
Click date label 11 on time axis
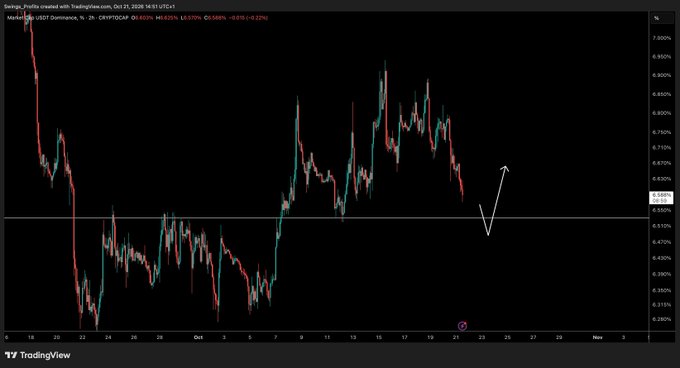click(x=327, y=337)
